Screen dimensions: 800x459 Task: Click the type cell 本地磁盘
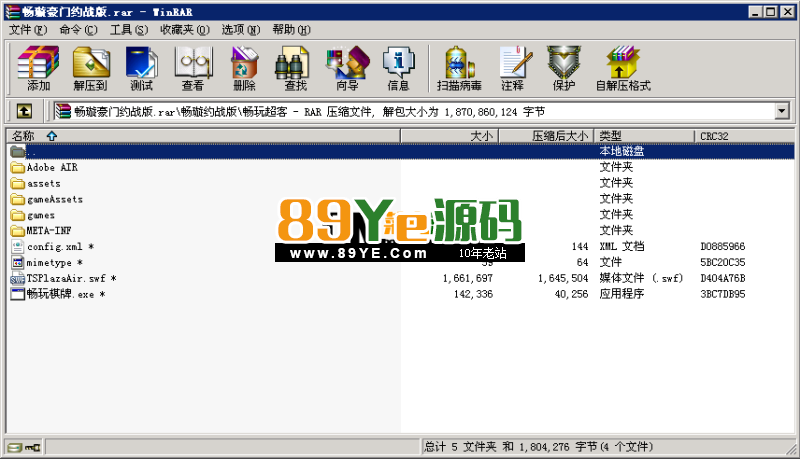point(621,151)
